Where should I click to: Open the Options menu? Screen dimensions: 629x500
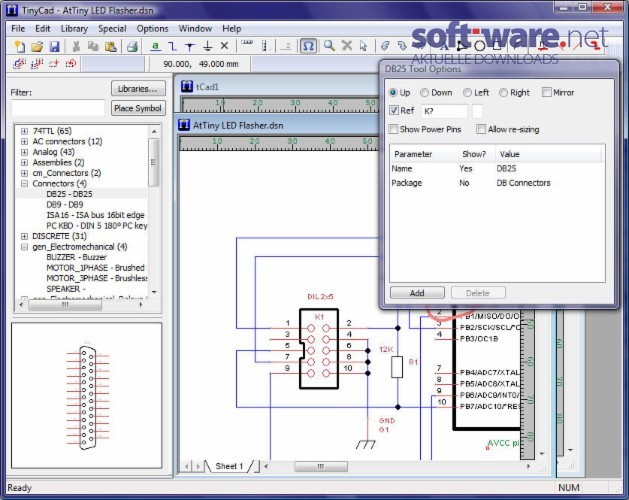coord(152,28)
